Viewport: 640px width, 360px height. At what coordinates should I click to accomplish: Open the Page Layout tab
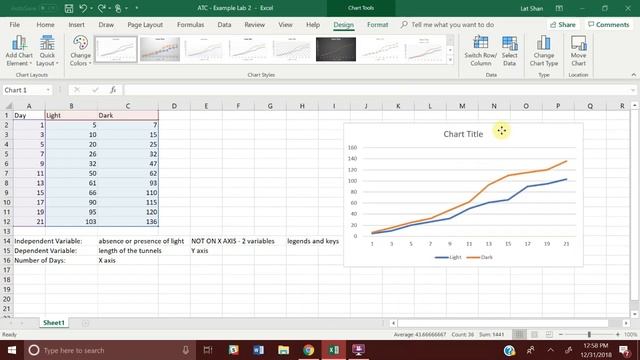145,24
